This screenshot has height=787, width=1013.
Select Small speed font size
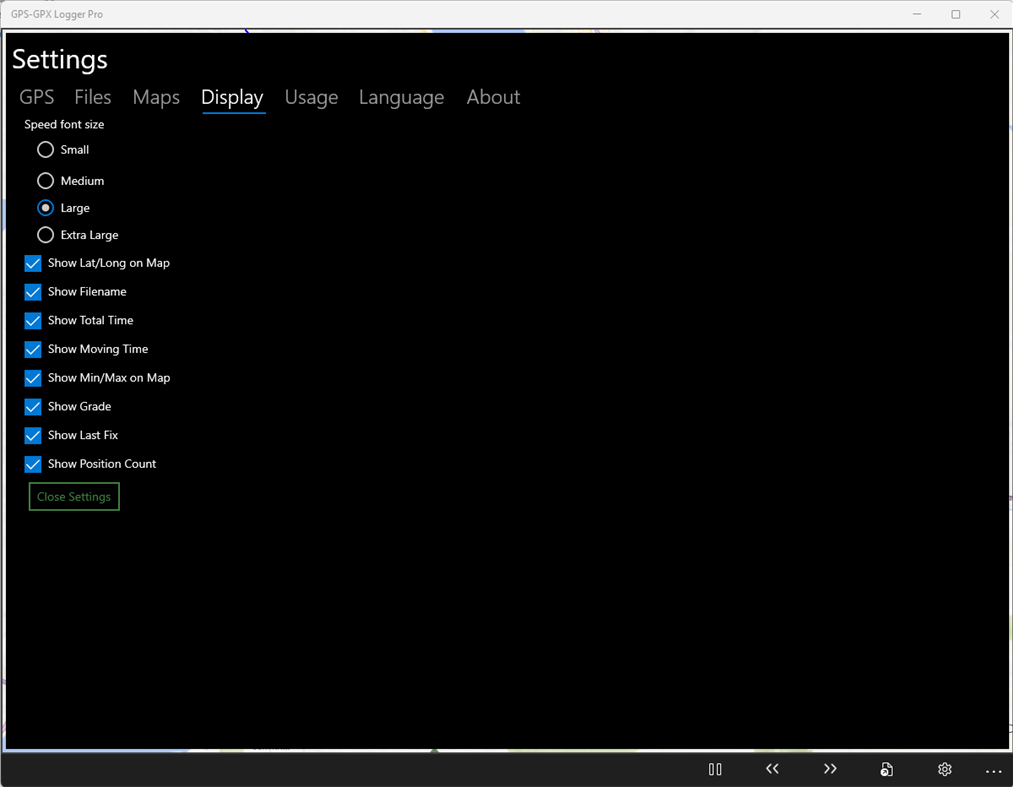click(x=45, y=149)
